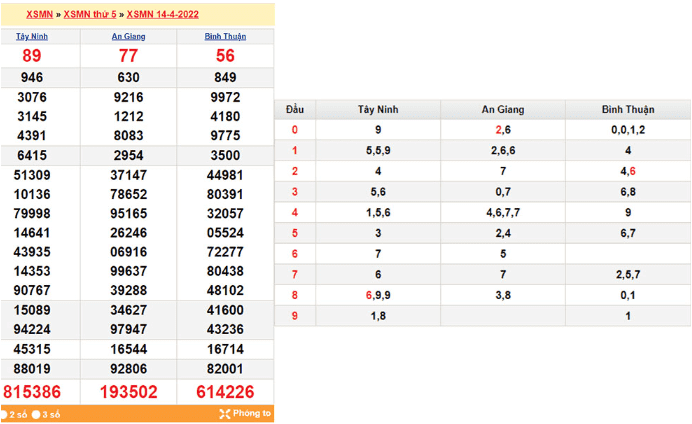Image resolution: width=692 pixels, height=424 pixels.
Task: Click the special prize number 193502
Action: pos(128,391)
